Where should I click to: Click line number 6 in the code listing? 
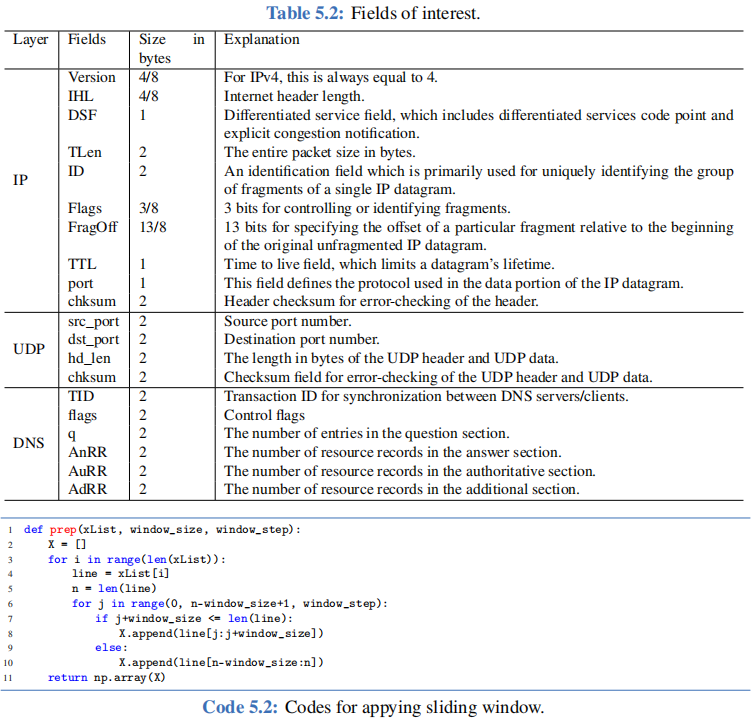pyautogui.click(x=8, y=603)
